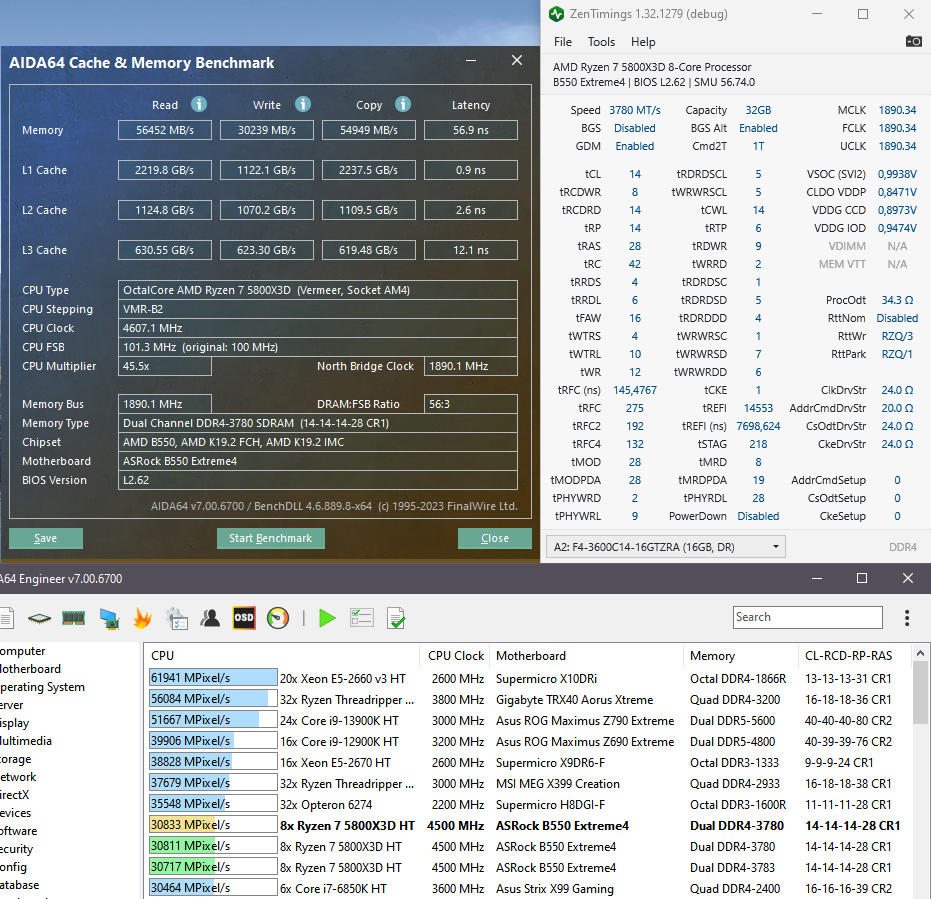Image resolution: width=931 pixels, height=899 pixels.
Task: Launch System Stability Test flame icon
Action: point(142,618)
